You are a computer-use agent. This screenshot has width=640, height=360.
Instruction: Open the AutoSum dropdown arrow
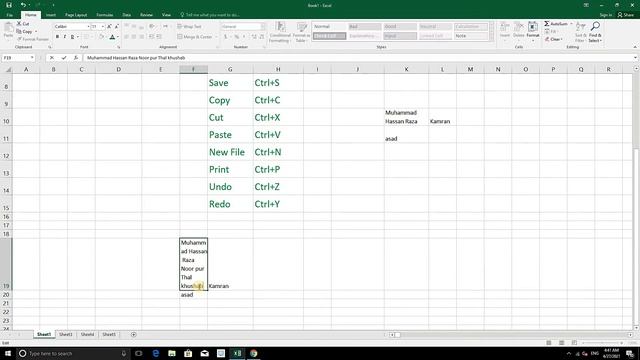click(x=571, y=24)
